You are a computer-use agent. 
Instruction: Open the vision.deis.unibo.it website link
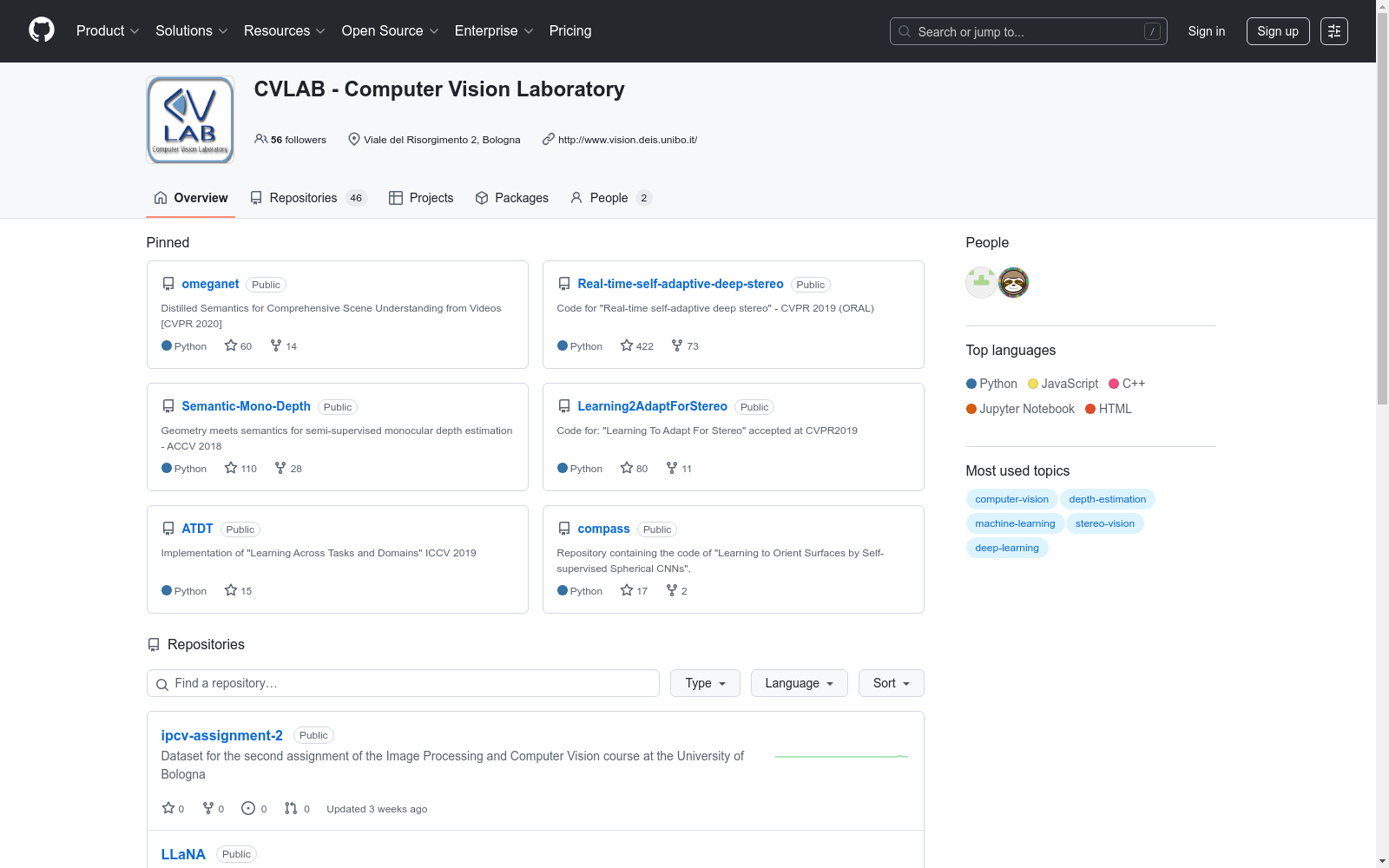628,140
